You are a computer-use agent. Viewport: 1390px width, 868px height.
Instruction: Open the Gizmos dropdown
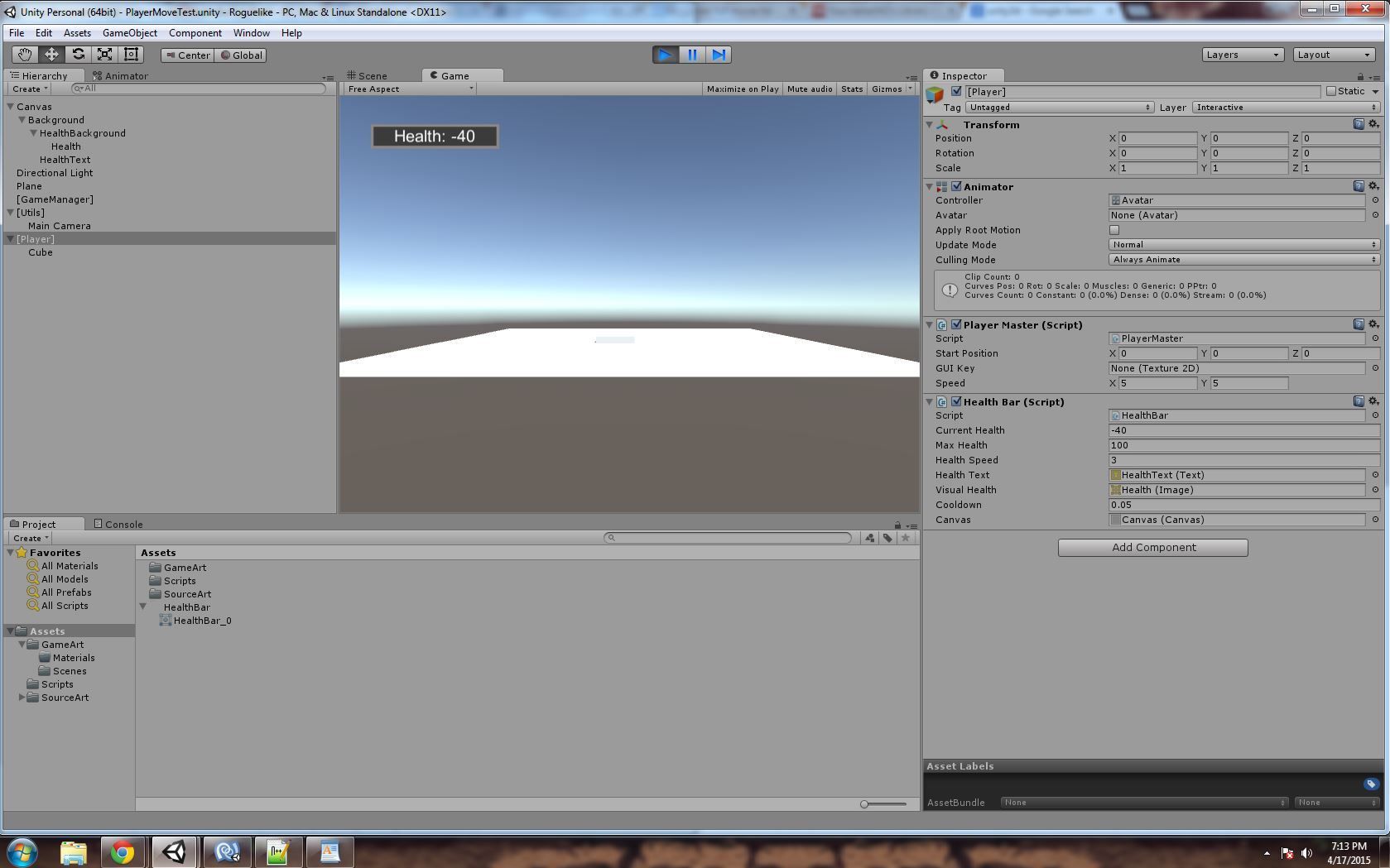[891, 89]
